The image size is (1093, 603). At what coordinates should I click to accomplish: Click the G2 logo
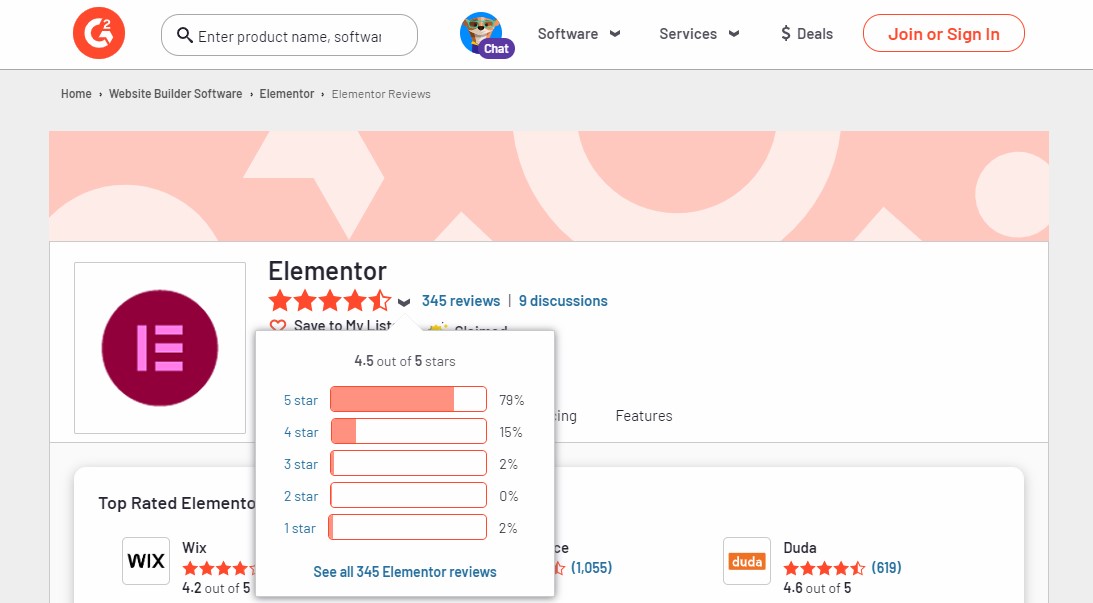(99, 33)
